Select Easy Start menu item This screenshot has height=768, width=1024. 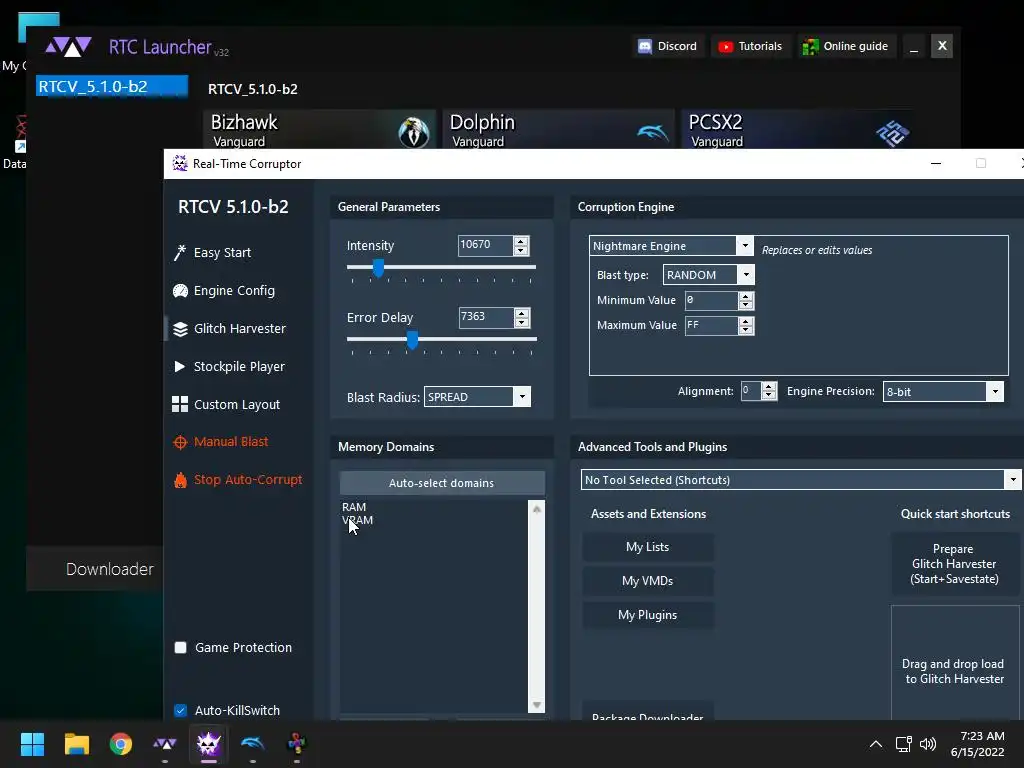[222, 253]
